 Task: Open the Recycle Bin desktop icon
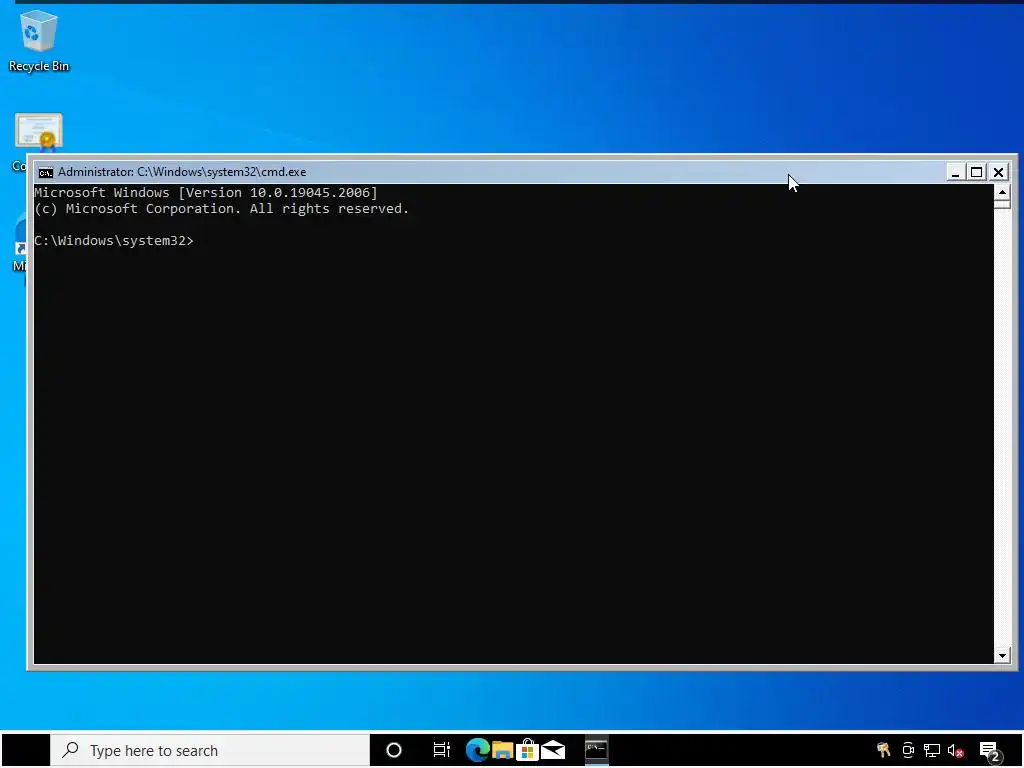click(x=39, y=40)
